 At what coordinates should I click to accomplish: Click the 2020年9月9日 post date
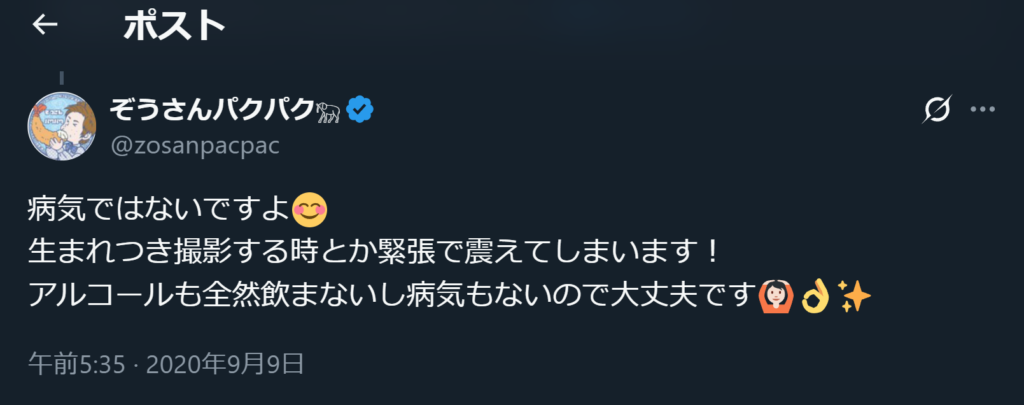(225, 364)
